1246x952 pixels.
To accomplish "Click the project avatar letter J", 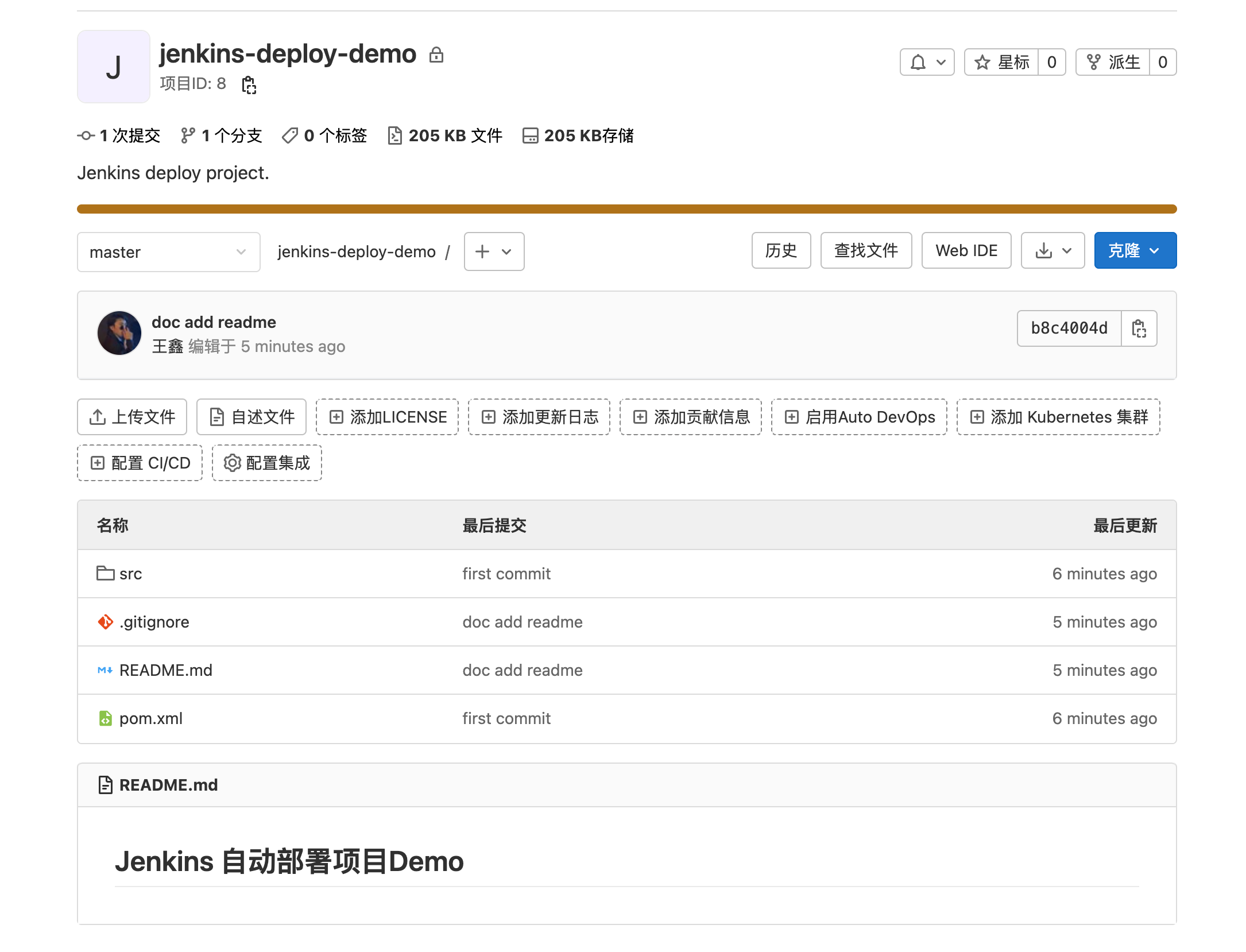I will tap(114, 67).
